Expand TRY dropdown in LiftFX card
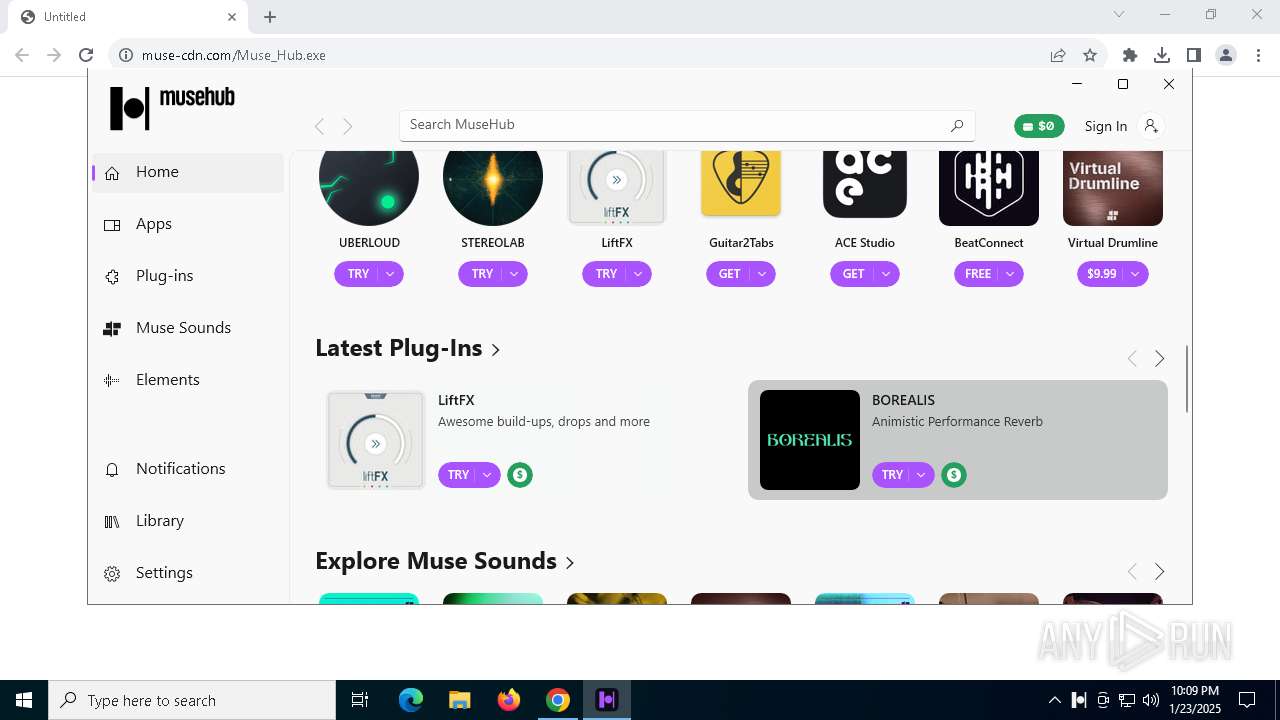The width and height of the screenshot is (1280, 720). pyautogui.click(x=487, y=475)
